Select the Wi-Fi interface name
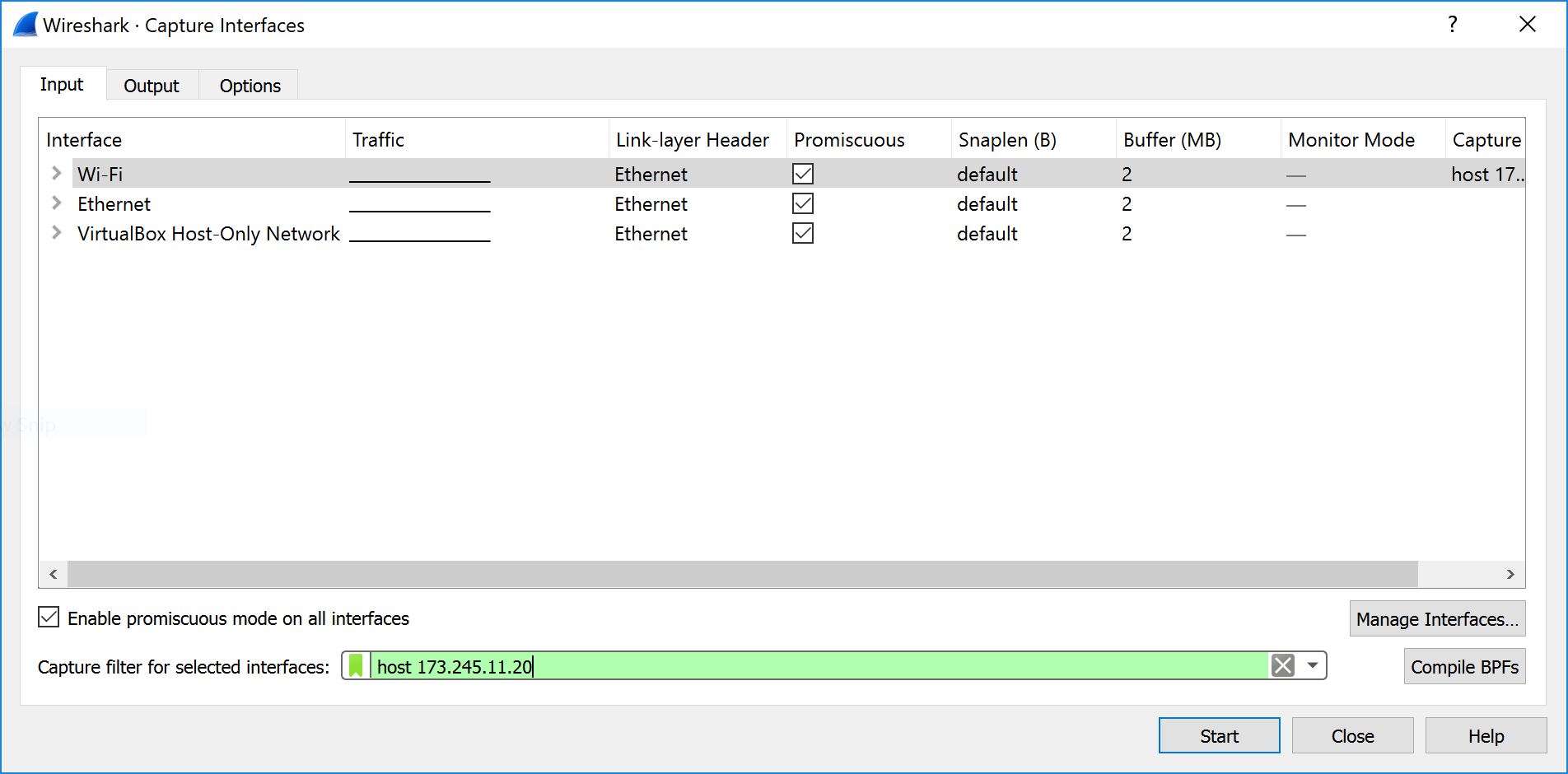Viewport: 1568px width, 774px height. (x=100, y=174)
